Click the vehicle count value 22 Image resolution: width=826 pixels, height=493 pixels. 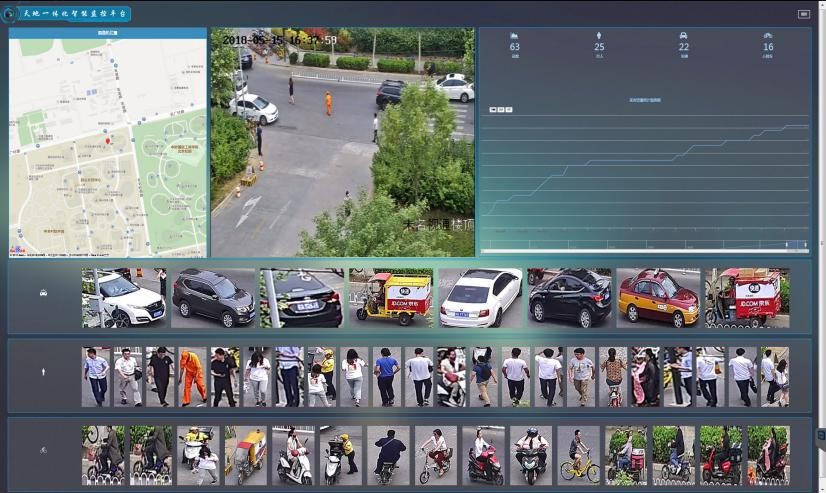click(684, 47)
